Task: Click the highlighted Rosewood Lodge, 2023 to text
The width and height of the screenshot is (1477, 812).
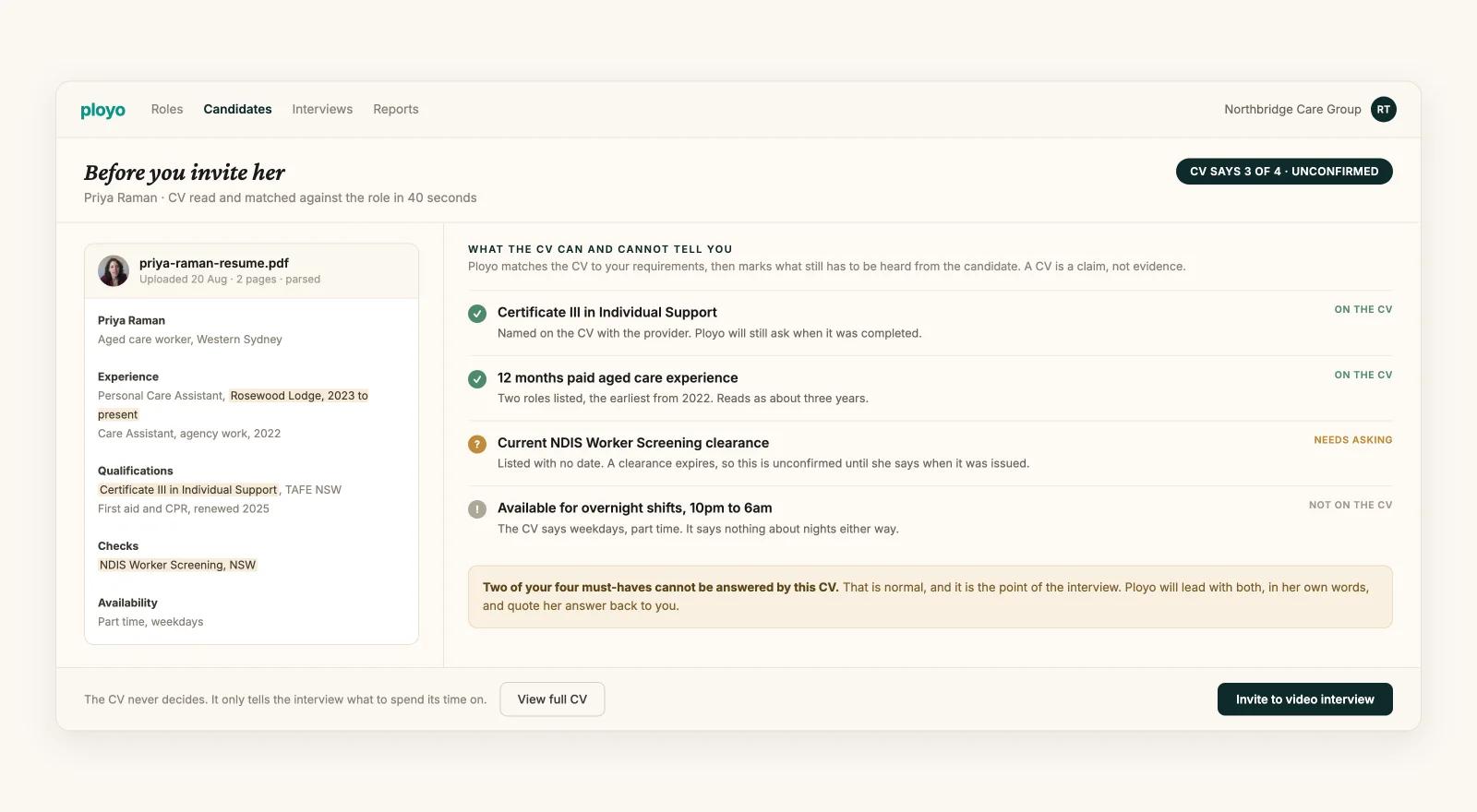Action: (x=299, y=396)
